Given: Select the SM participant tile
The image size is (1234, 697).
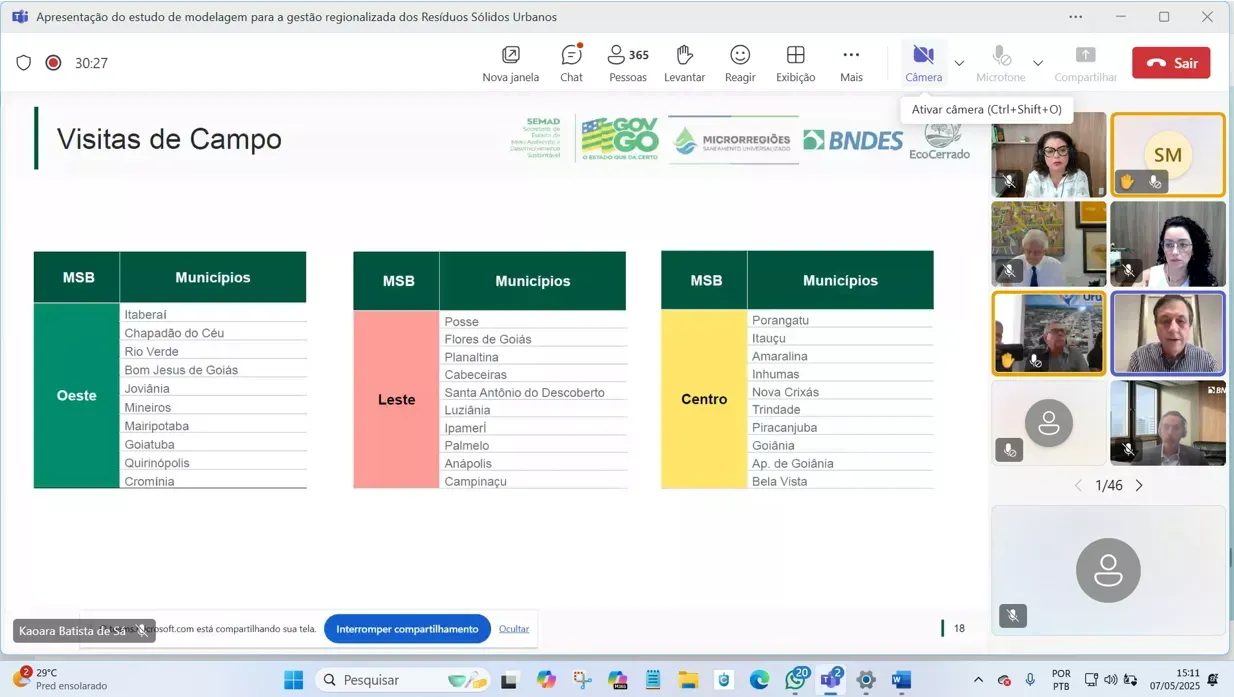Looking at the screenshot, I should (1167, 154).
